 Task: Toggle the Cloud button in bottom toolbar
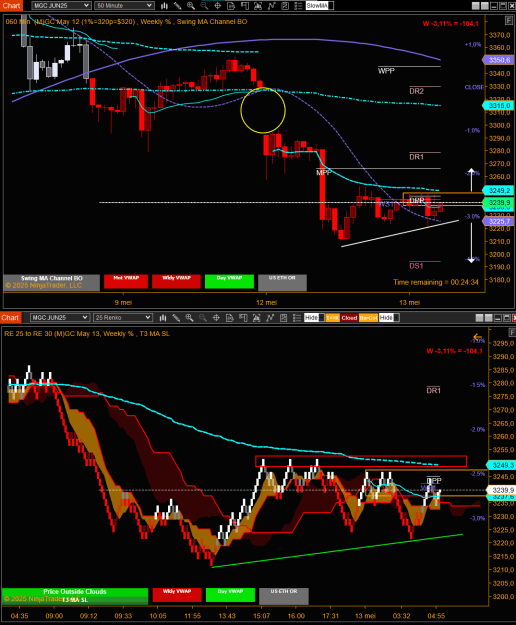click(x=349, y=318)
